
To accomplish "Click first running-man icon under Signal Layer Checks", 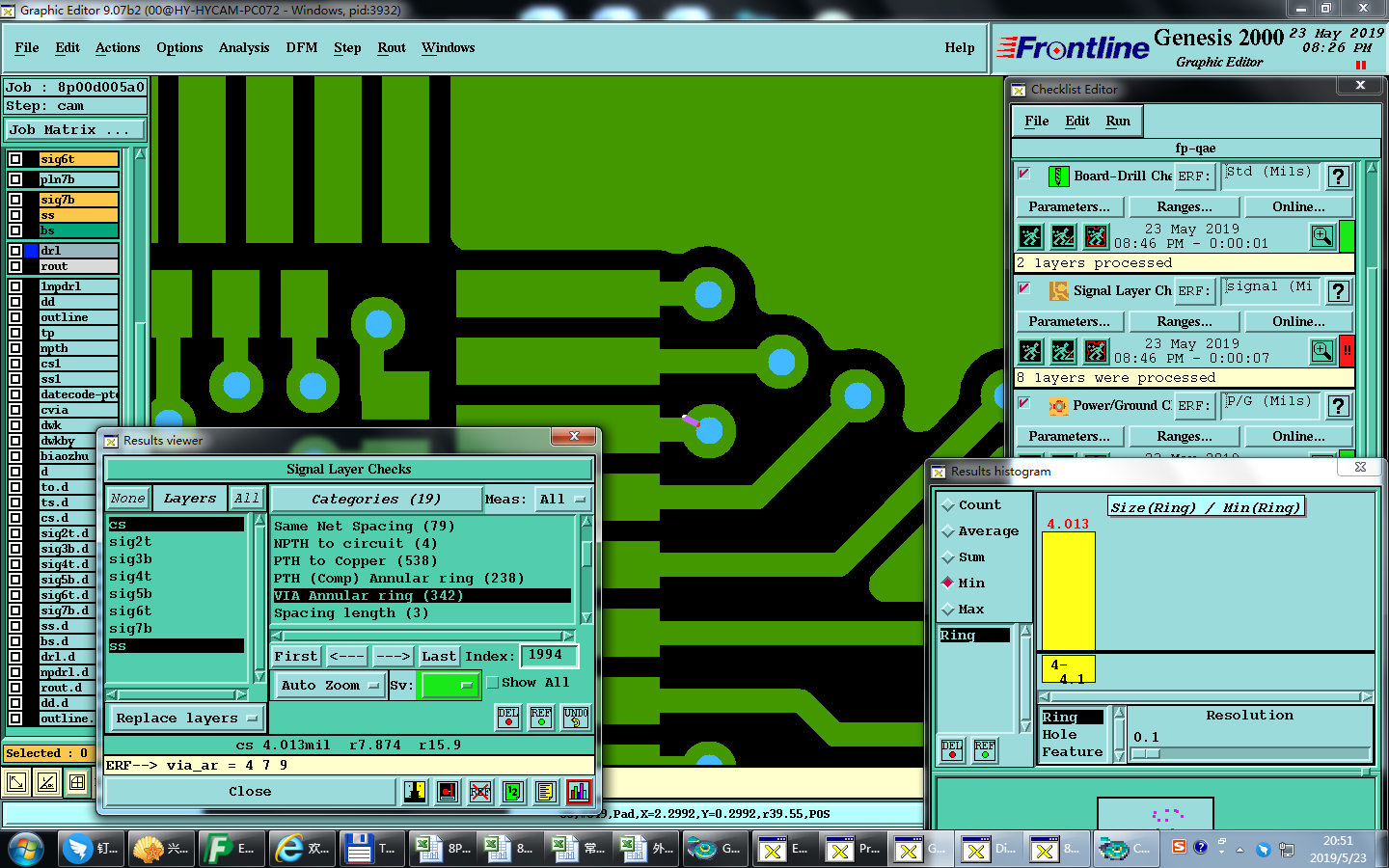I will 1030,351.
